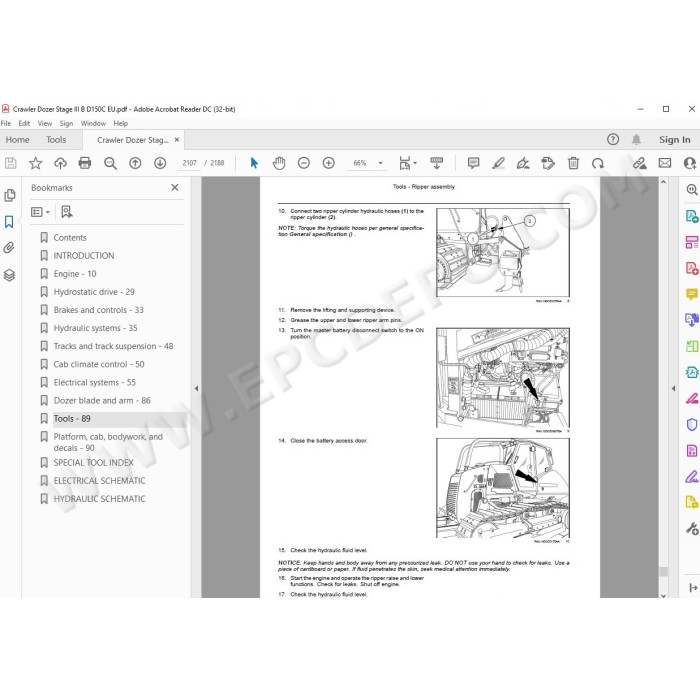This screenshot has height=700, width=700.
Task: Open the Engine - 10 bookmark
Action: pyautogui.click(x=75, y=274)
